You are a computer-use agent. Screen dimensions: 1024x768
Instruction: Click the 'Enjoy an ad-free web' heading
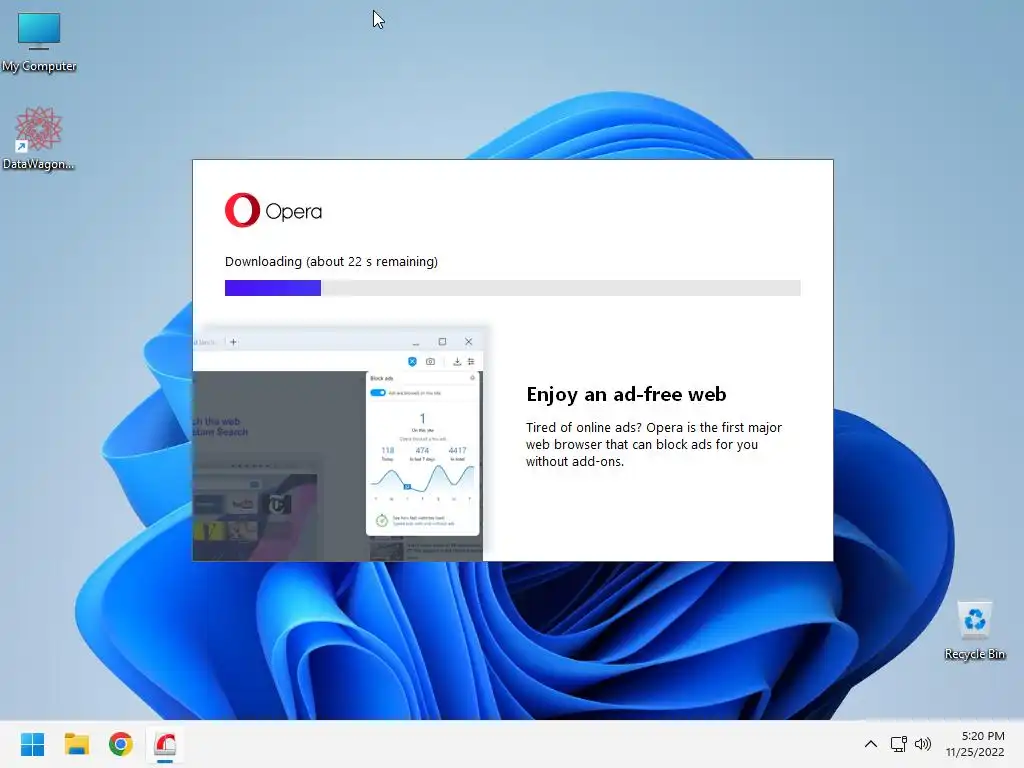point(626,394)
